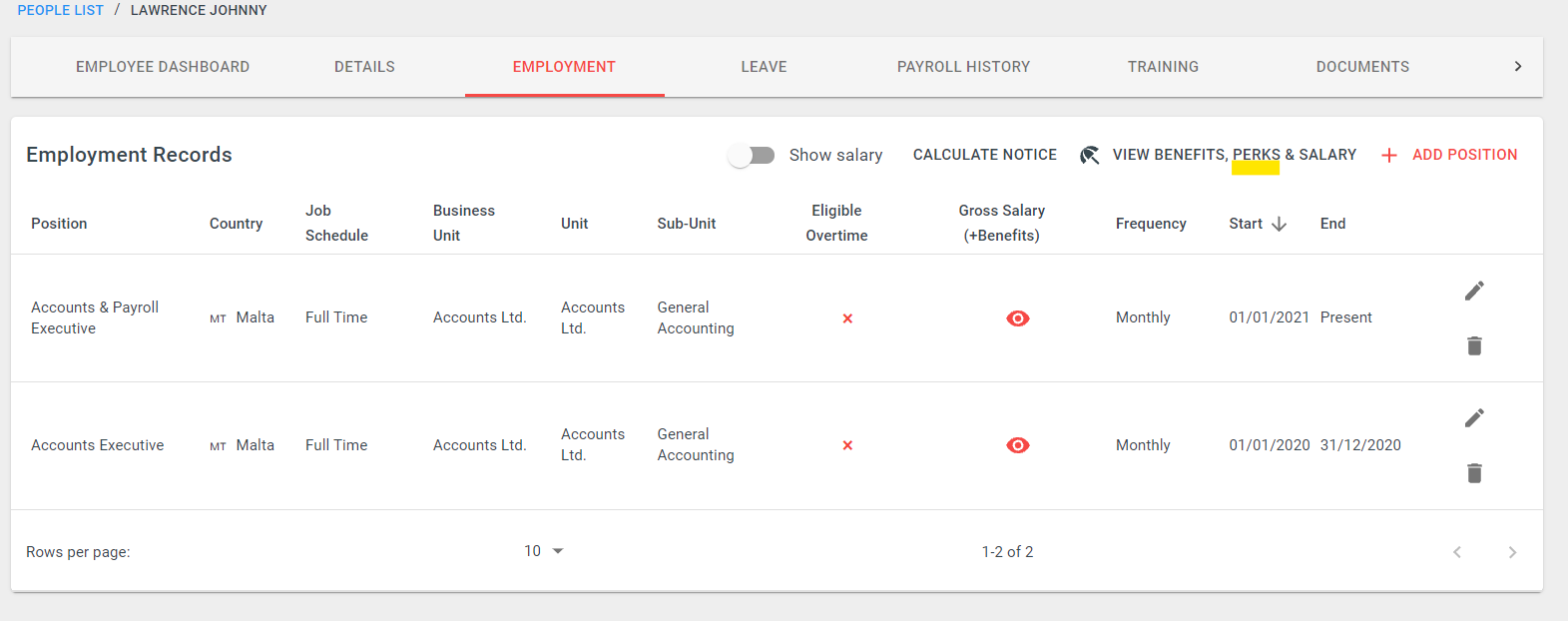Image resolution: width=1568 pixels, height=621 pixels.
Task: Click the Sub-Unit column header
Action: click(x=687, y=224)
